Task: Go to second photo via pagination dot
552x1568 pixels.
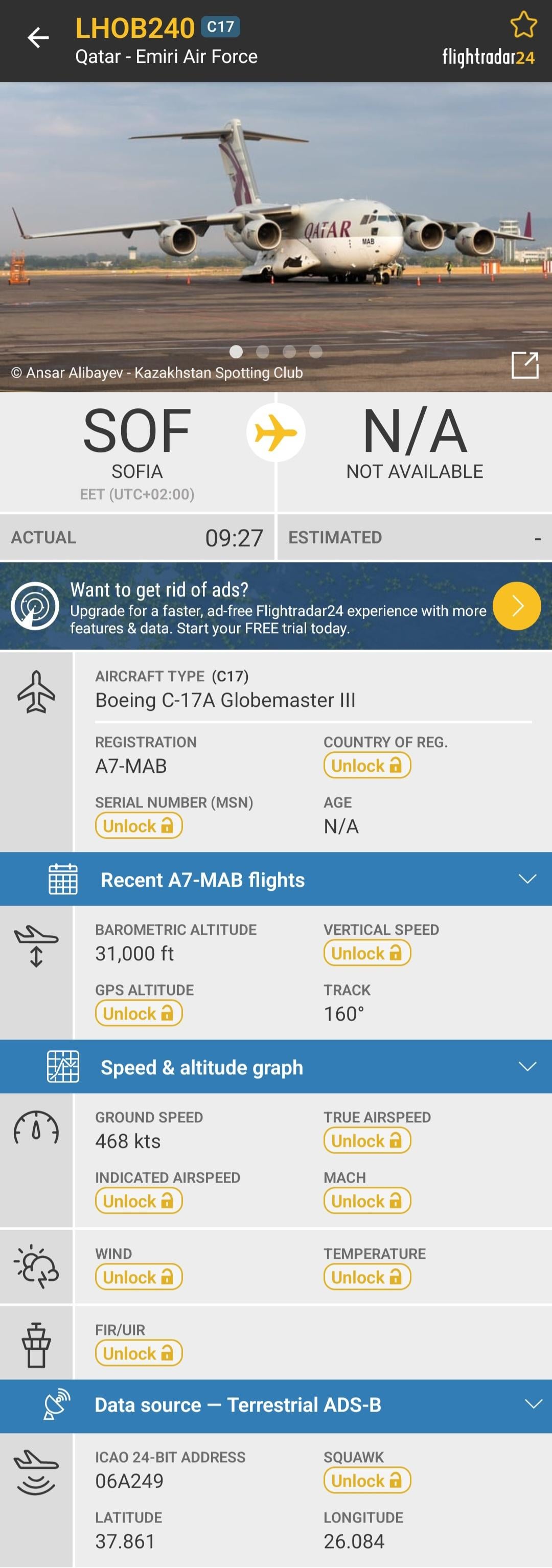Action: point(263,351)
